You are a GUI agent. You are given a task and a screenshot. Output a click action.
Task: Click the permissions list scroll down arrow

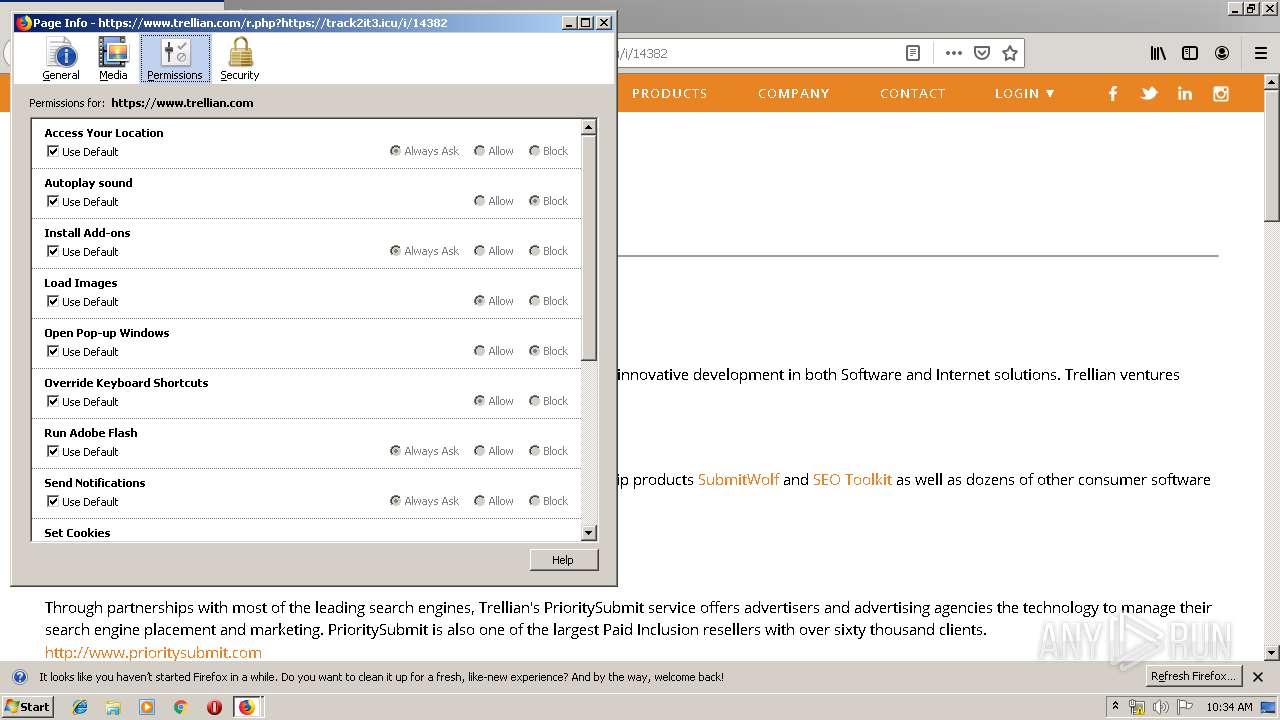coord(588,533)
